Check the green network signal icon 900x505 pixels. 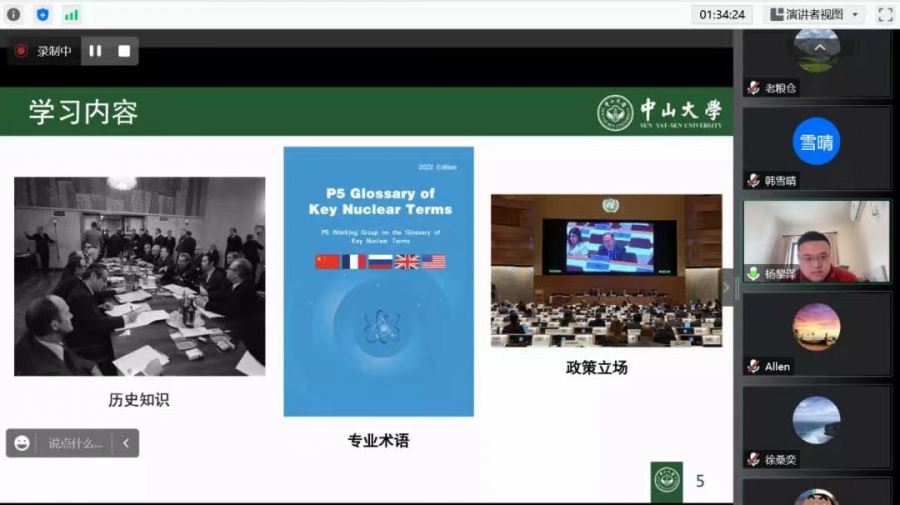coord(71,14)
